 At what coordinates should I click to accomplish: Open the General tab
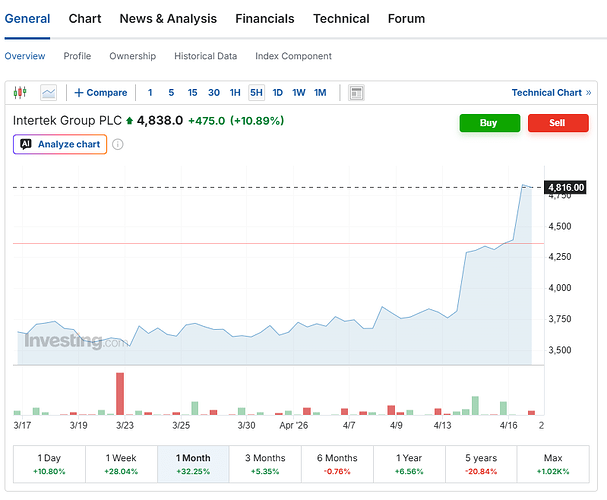(27, 19)
